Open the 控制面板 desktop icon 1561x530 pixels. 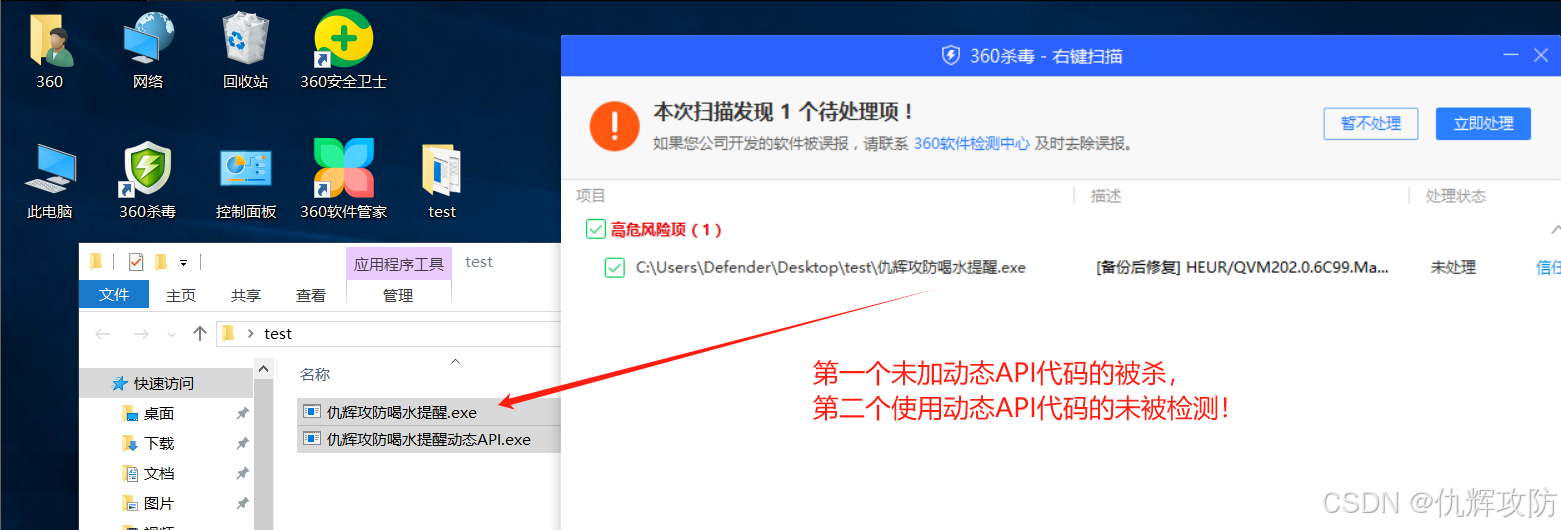[245, 182]
